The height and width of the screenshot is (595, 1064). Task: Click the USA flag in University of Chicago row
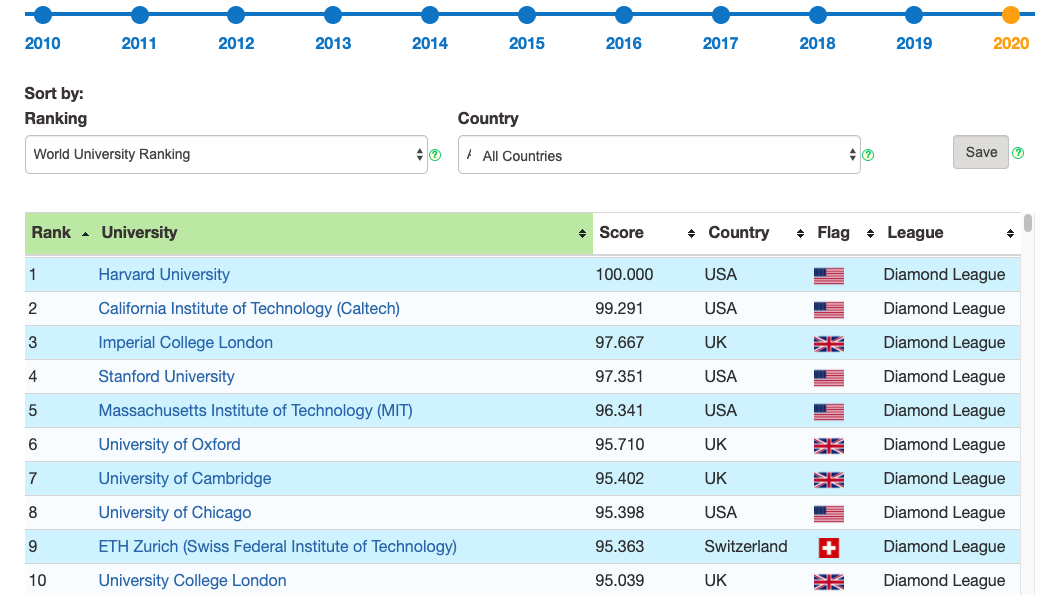829,514
